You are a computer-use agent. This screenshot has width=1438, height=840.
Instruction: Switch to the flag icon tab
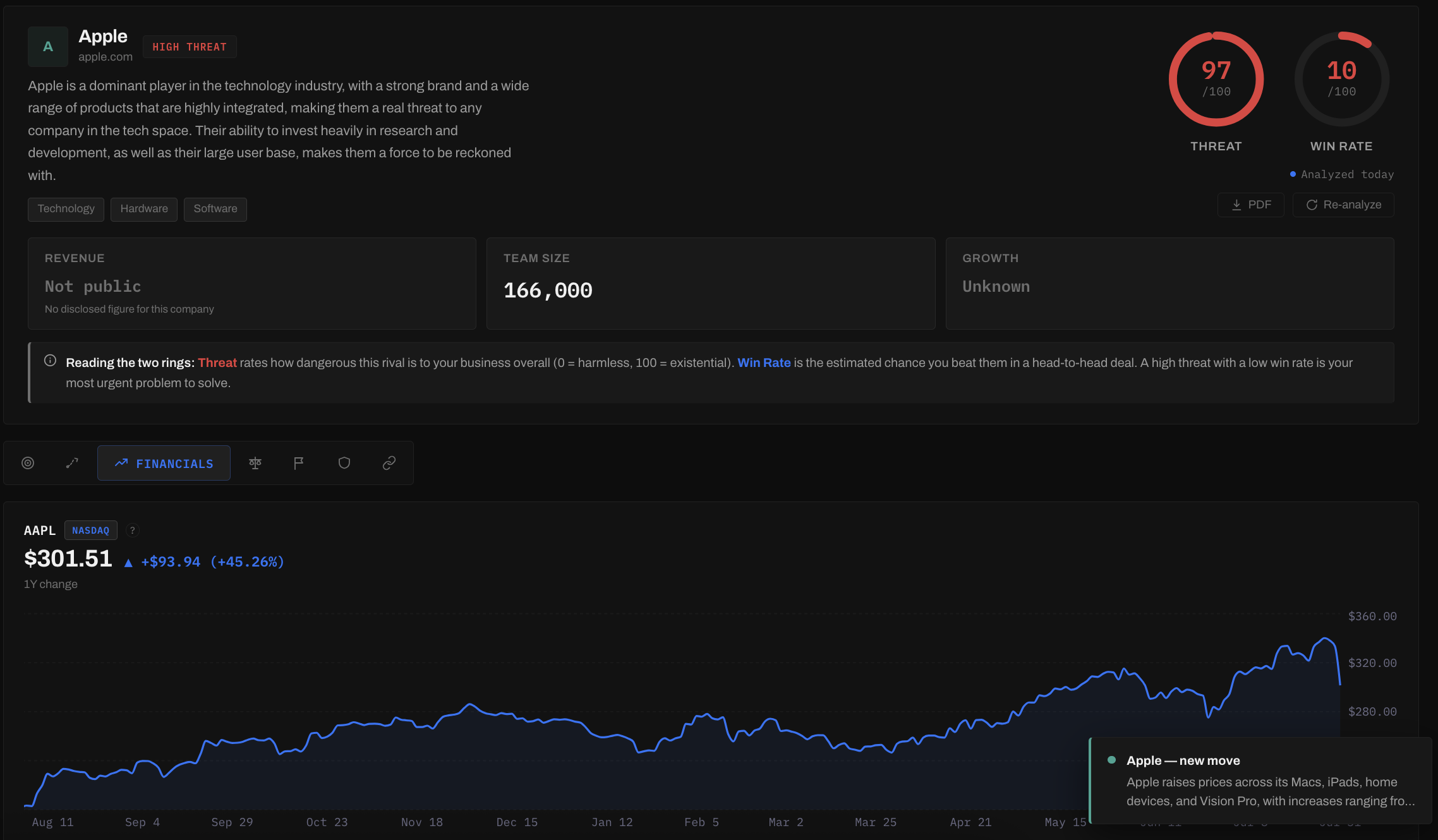(x=299, y=463)
